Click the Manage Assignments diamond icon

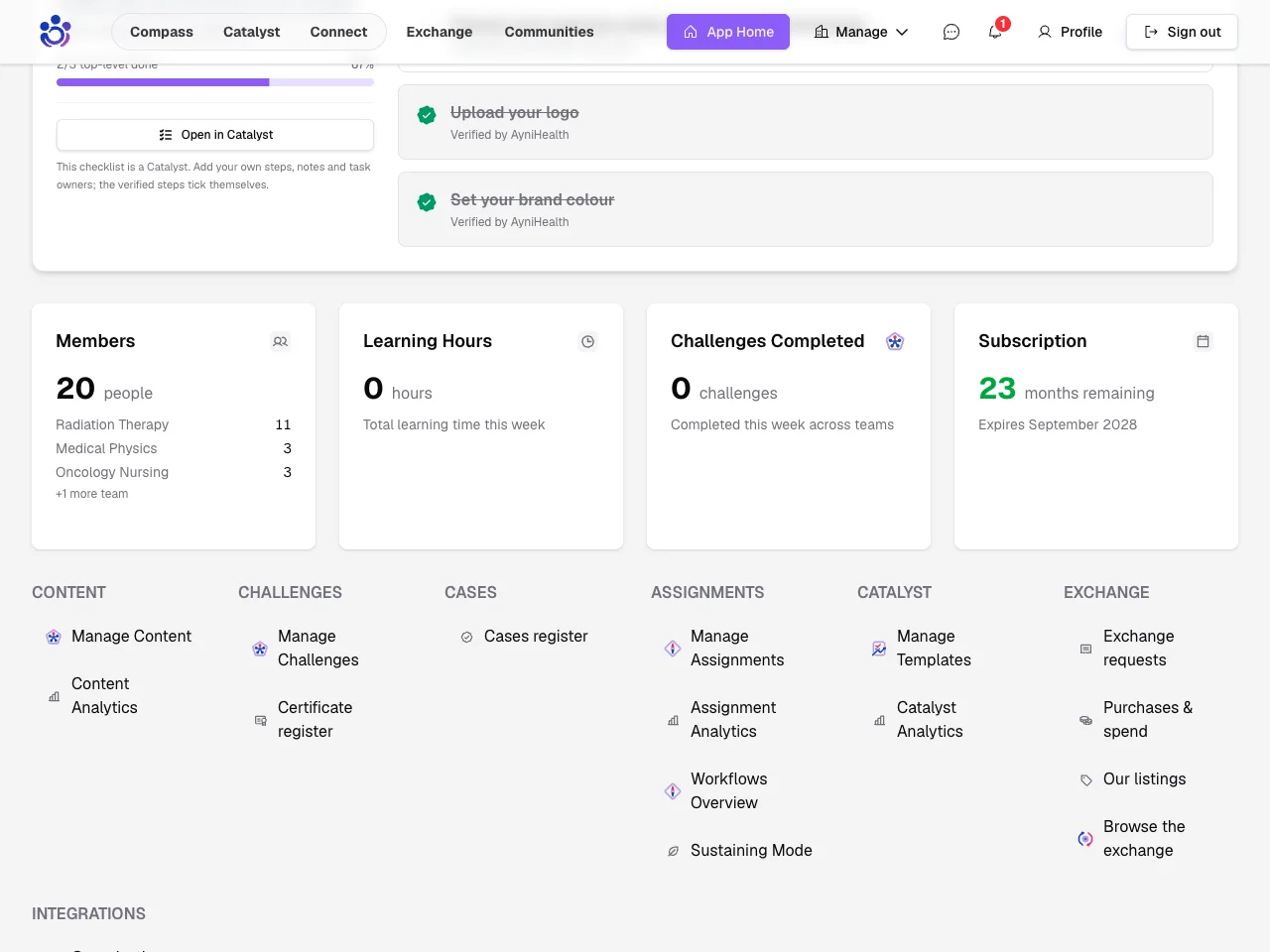(x=673, y=649)
